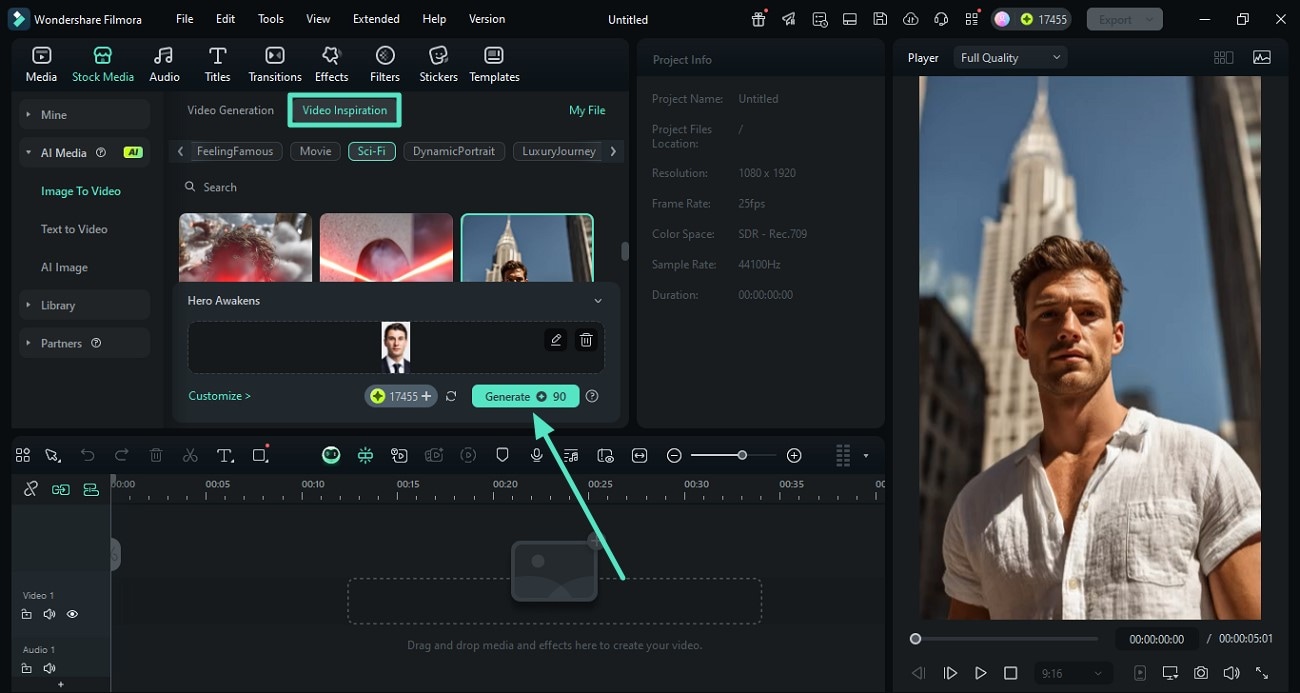Open the My File link

pyautogui.click(x=587, y=110)
